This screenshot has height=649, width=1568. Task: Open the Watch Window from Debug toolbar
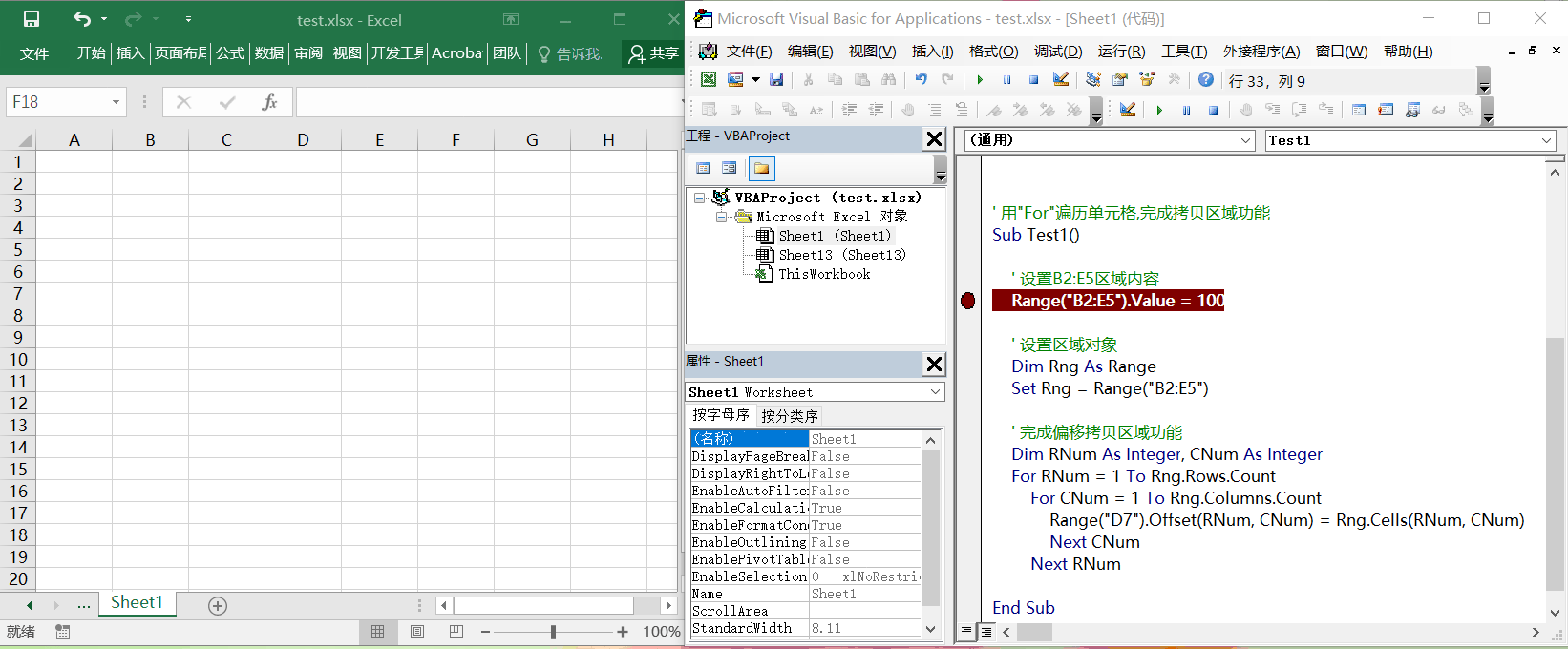[x=1412, y=111]
